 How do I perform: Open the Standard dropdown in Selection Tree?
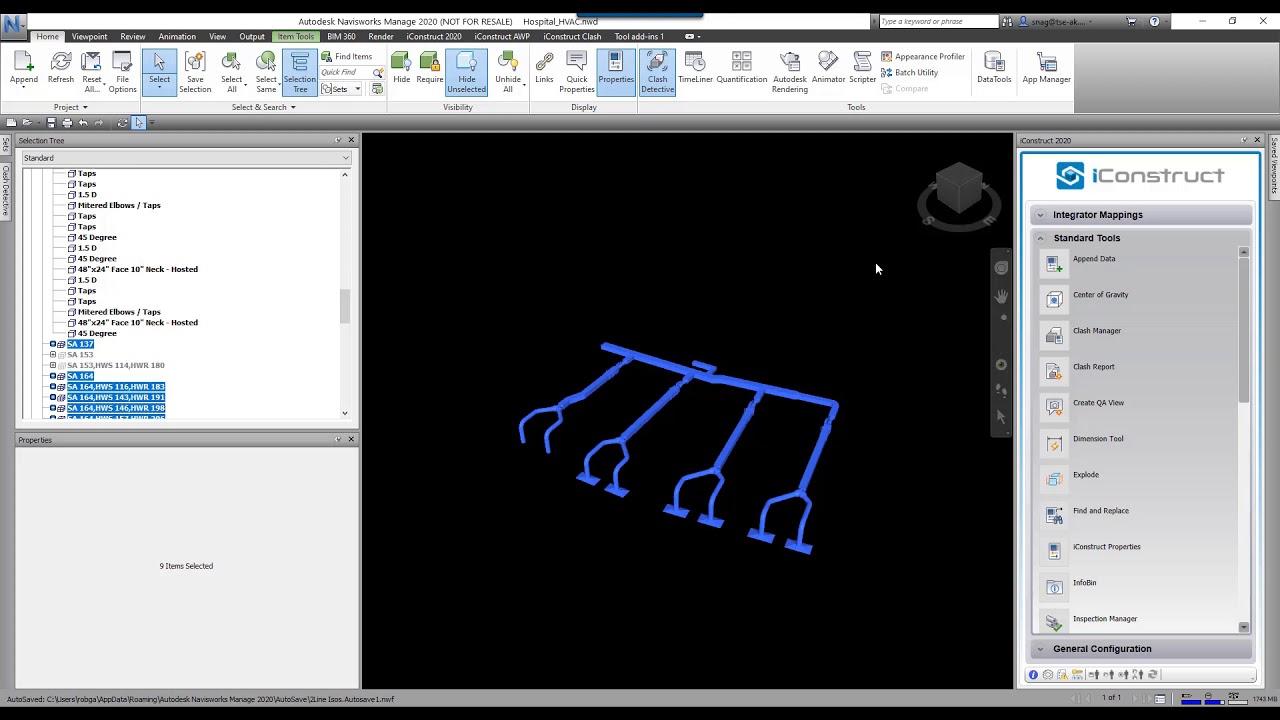click(186, 158)
